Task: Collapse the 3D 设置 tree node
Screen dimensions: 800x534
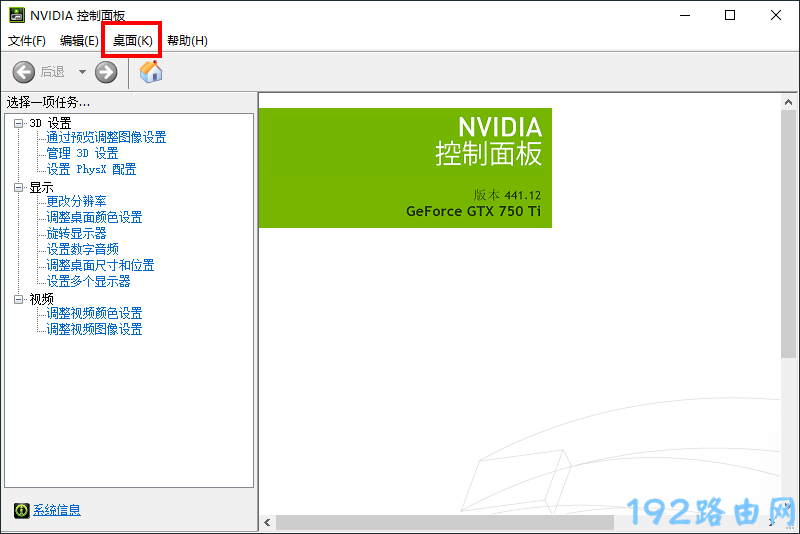Action: tap(18, 123)
